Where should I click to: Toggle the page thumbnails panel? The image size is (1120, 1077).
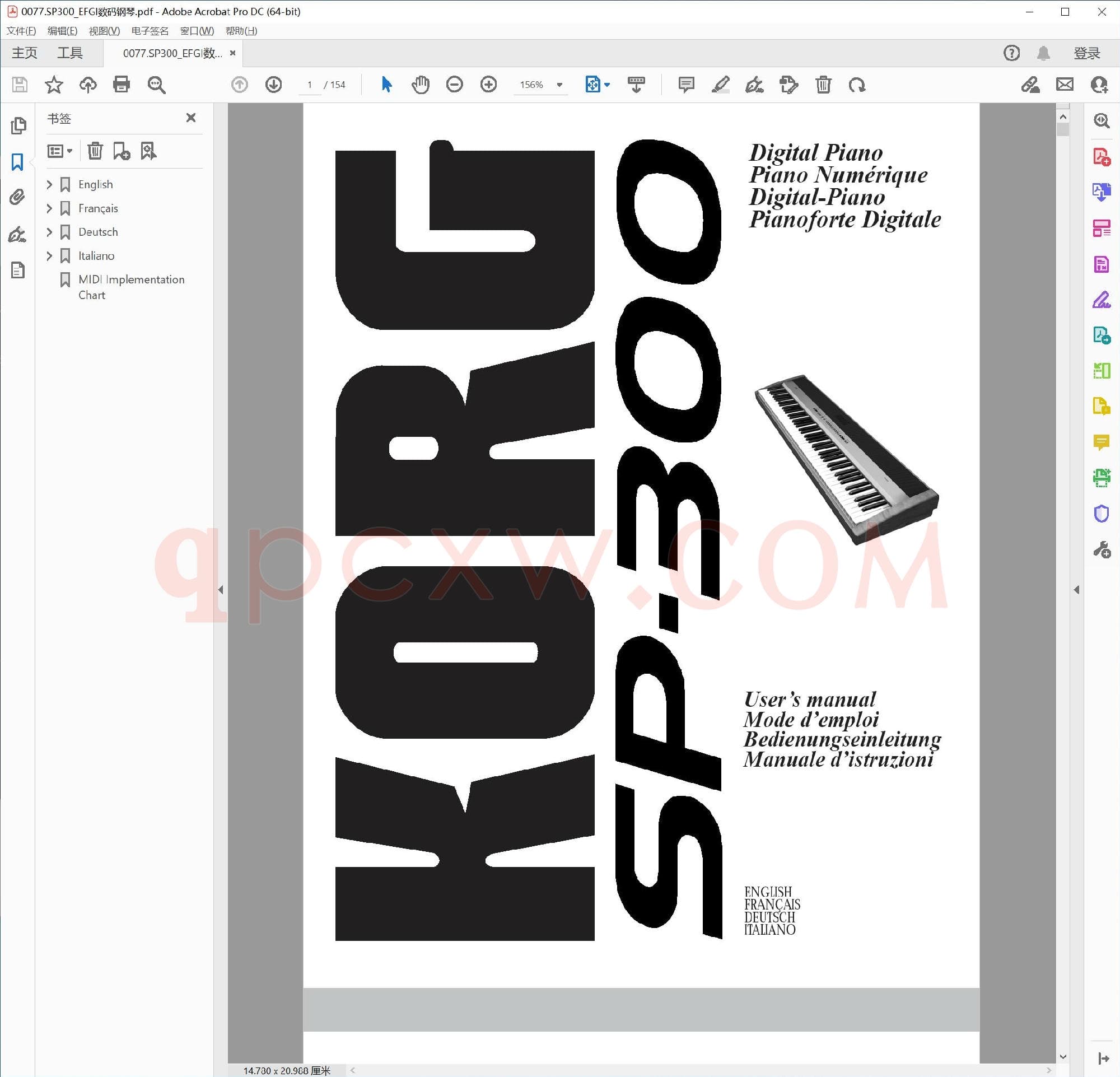(18, 125)
